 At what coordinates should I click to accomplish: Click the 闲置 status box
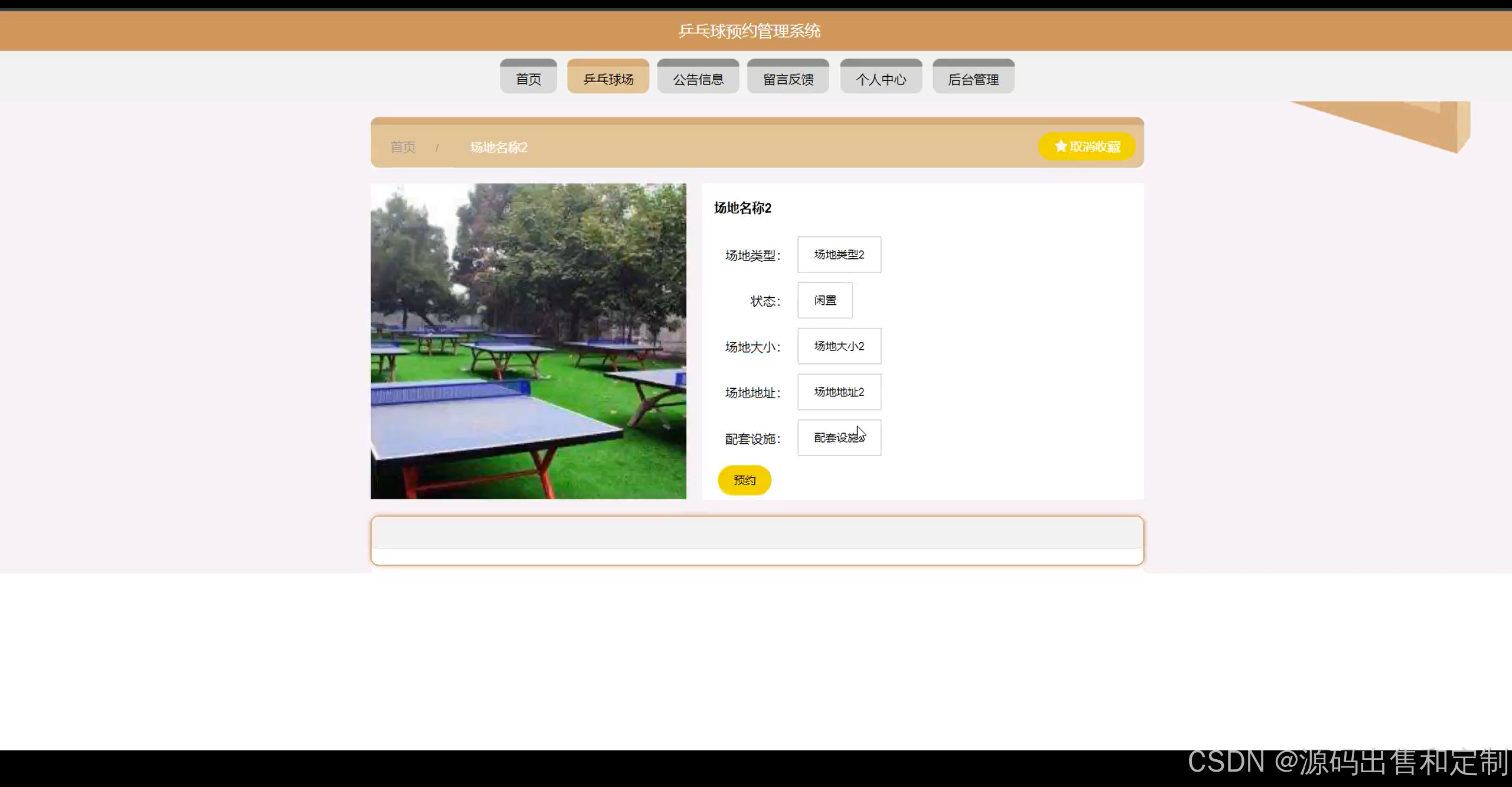(825, 300)
